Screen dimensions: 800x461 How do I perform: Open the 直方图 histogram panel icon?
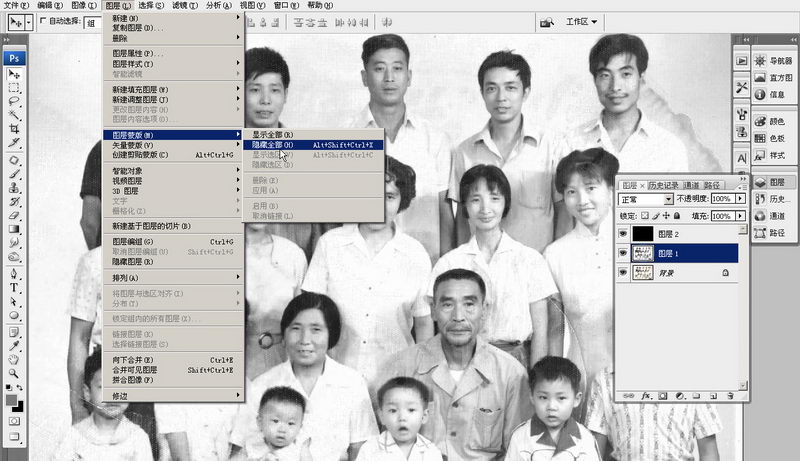760,78
